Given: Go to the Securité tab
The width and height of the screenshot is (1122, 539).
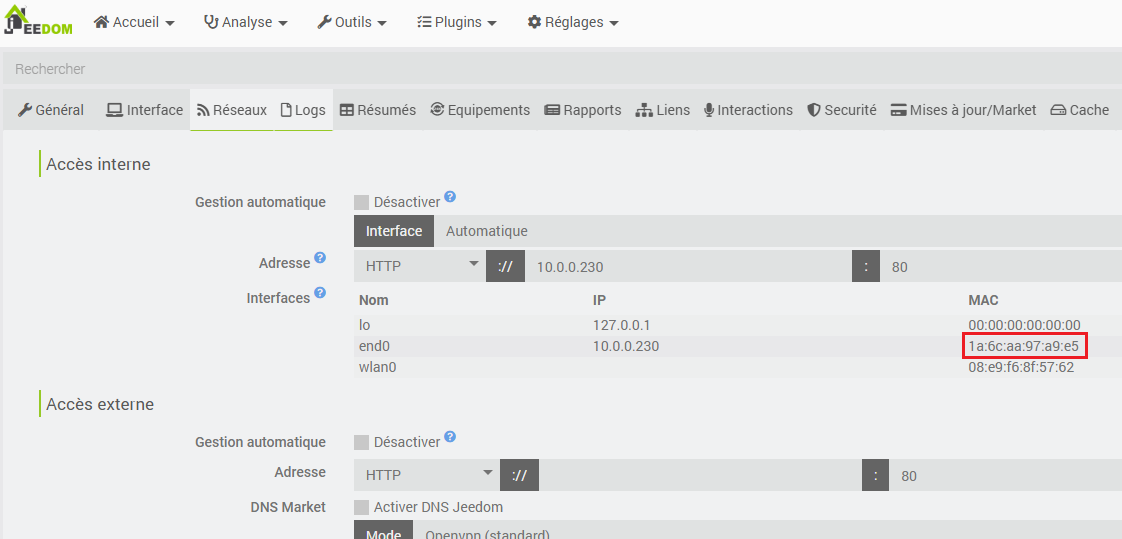Looking at the screenshot, I should [842, 110].
